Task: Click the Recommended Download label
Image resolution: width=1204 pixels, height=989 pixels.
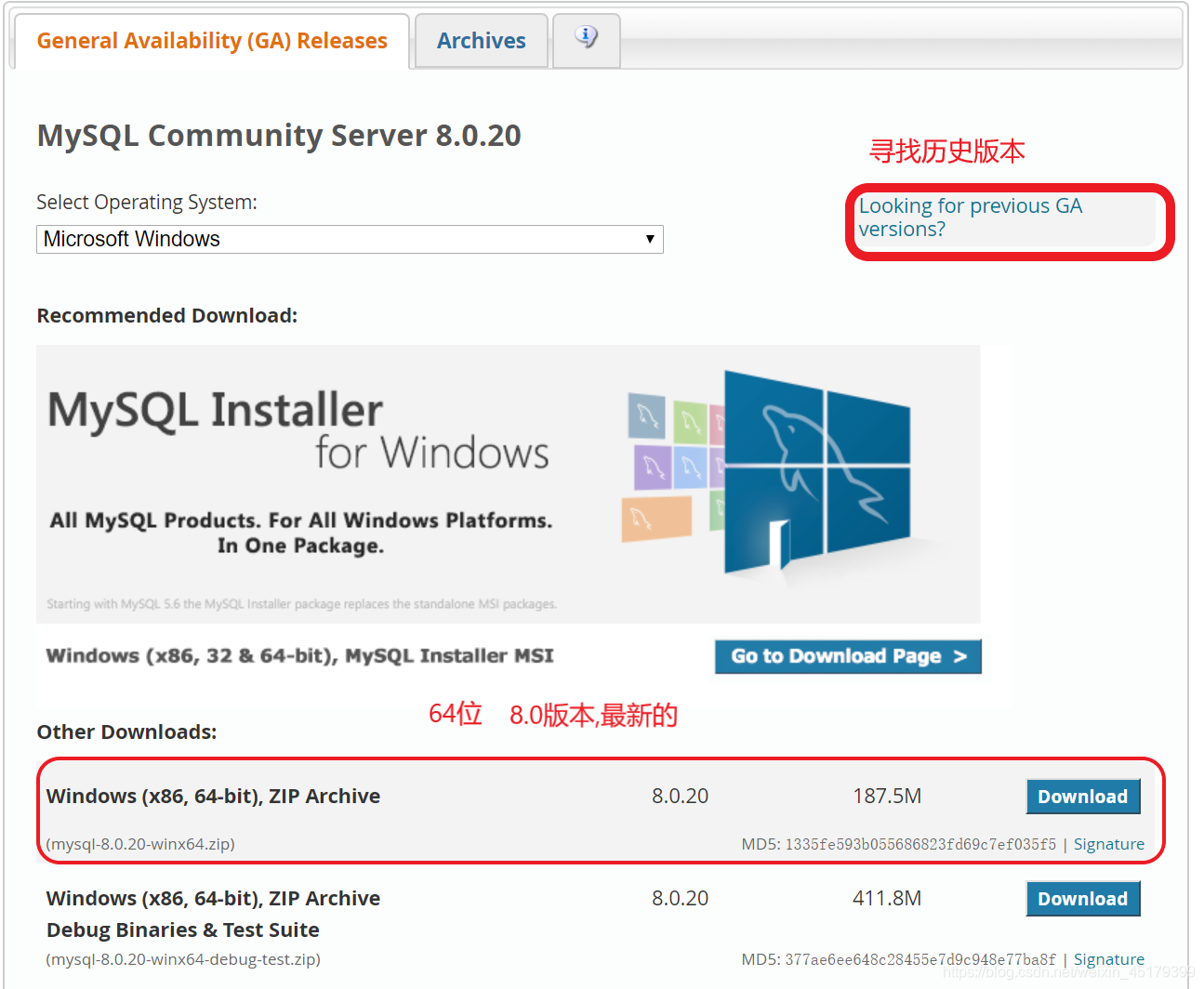Action: 167,316
